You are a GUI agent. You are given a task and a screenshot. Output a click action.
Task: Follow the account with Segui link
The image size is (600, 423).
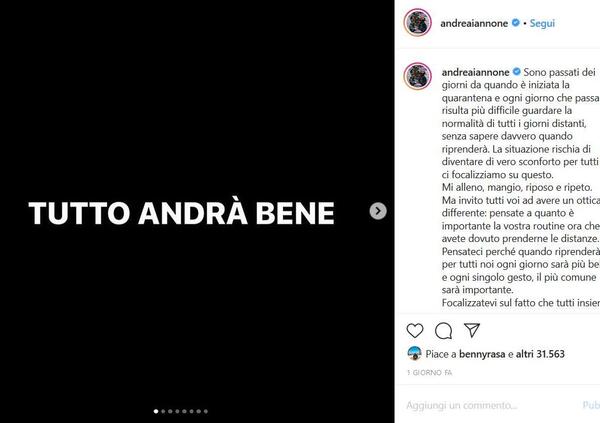point(542,23)
